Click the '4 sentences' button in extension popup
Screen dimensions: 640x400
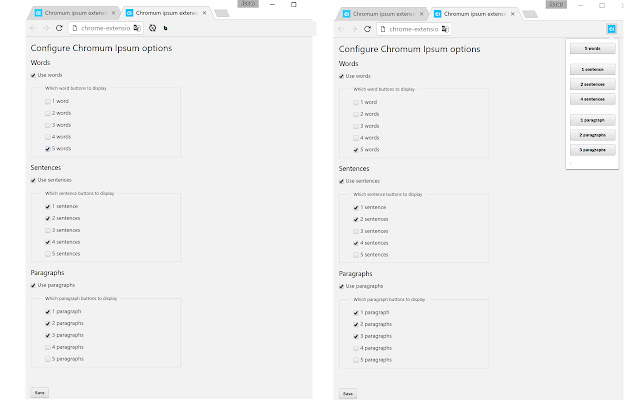tap(592, 99)
